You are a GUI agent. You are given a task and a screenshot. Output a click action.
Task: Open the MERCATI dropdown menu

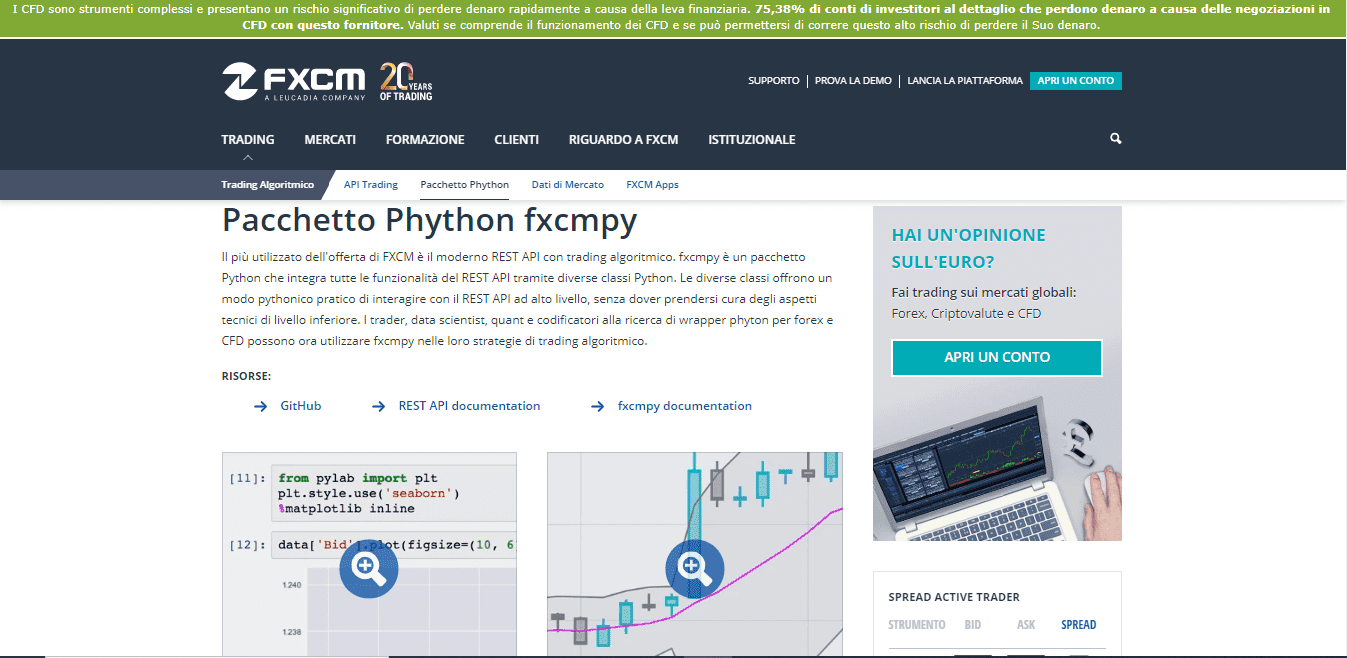(x=330, y=139)
